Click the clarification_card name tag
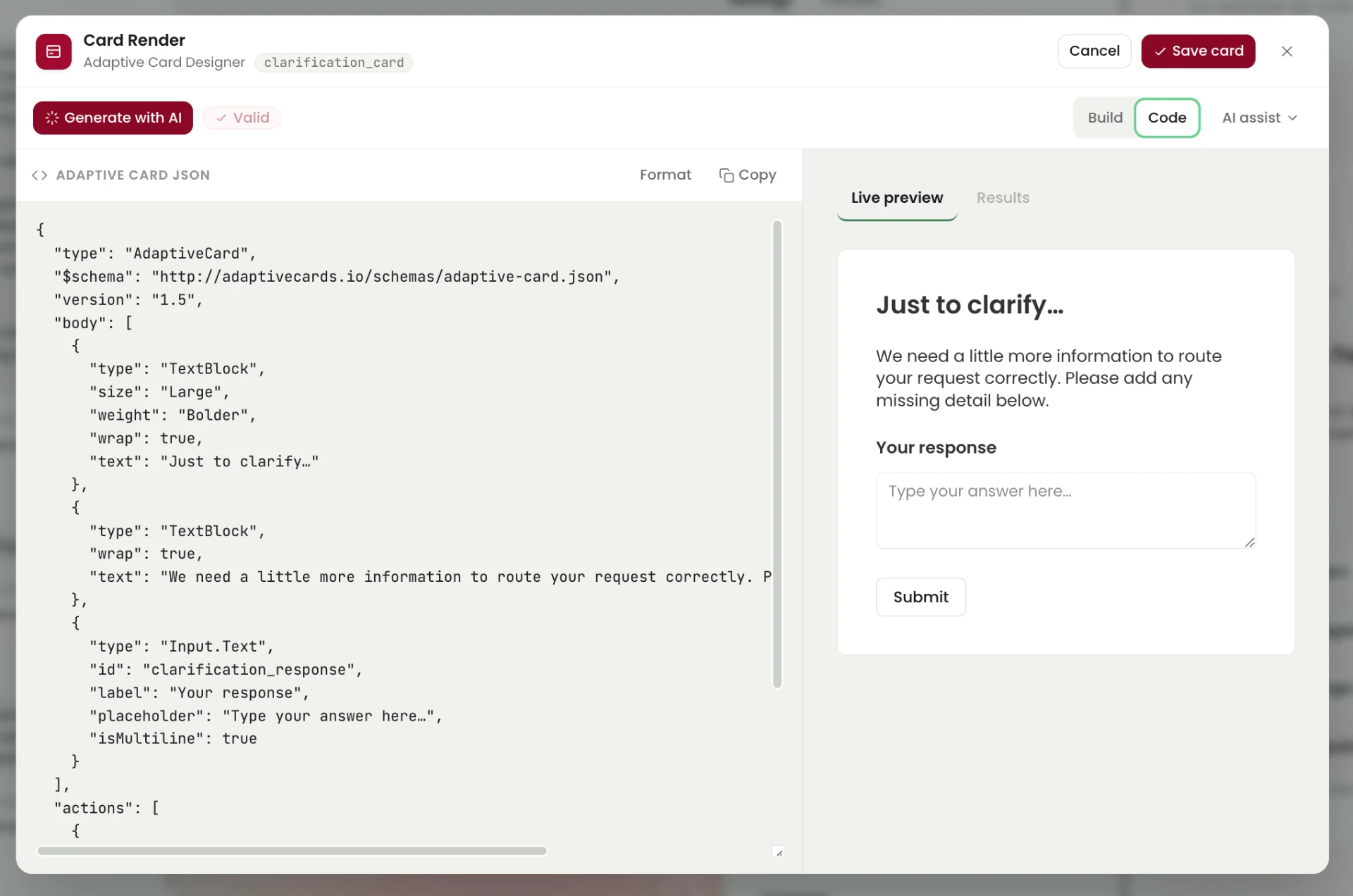 (x=333, y=63)
